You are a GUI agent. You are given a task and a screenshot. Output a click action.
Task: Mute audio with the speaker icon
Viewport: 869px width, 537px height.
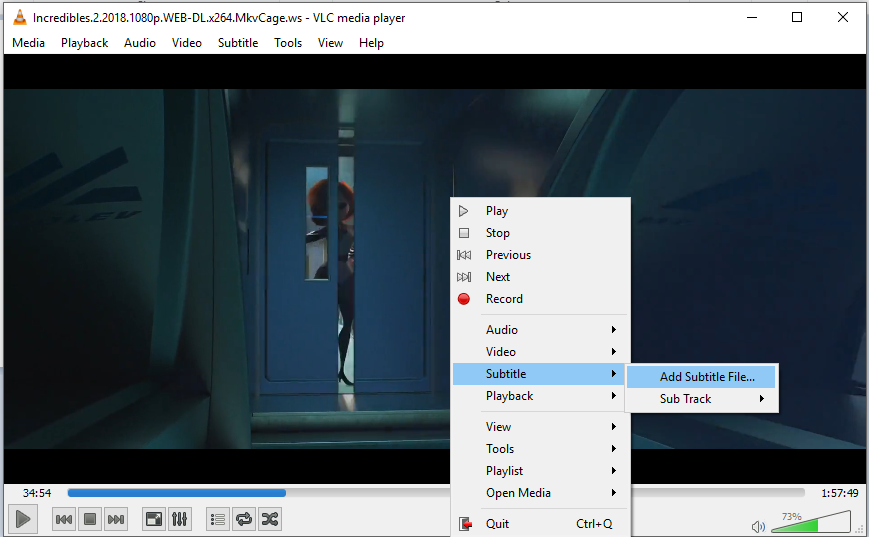758,526
